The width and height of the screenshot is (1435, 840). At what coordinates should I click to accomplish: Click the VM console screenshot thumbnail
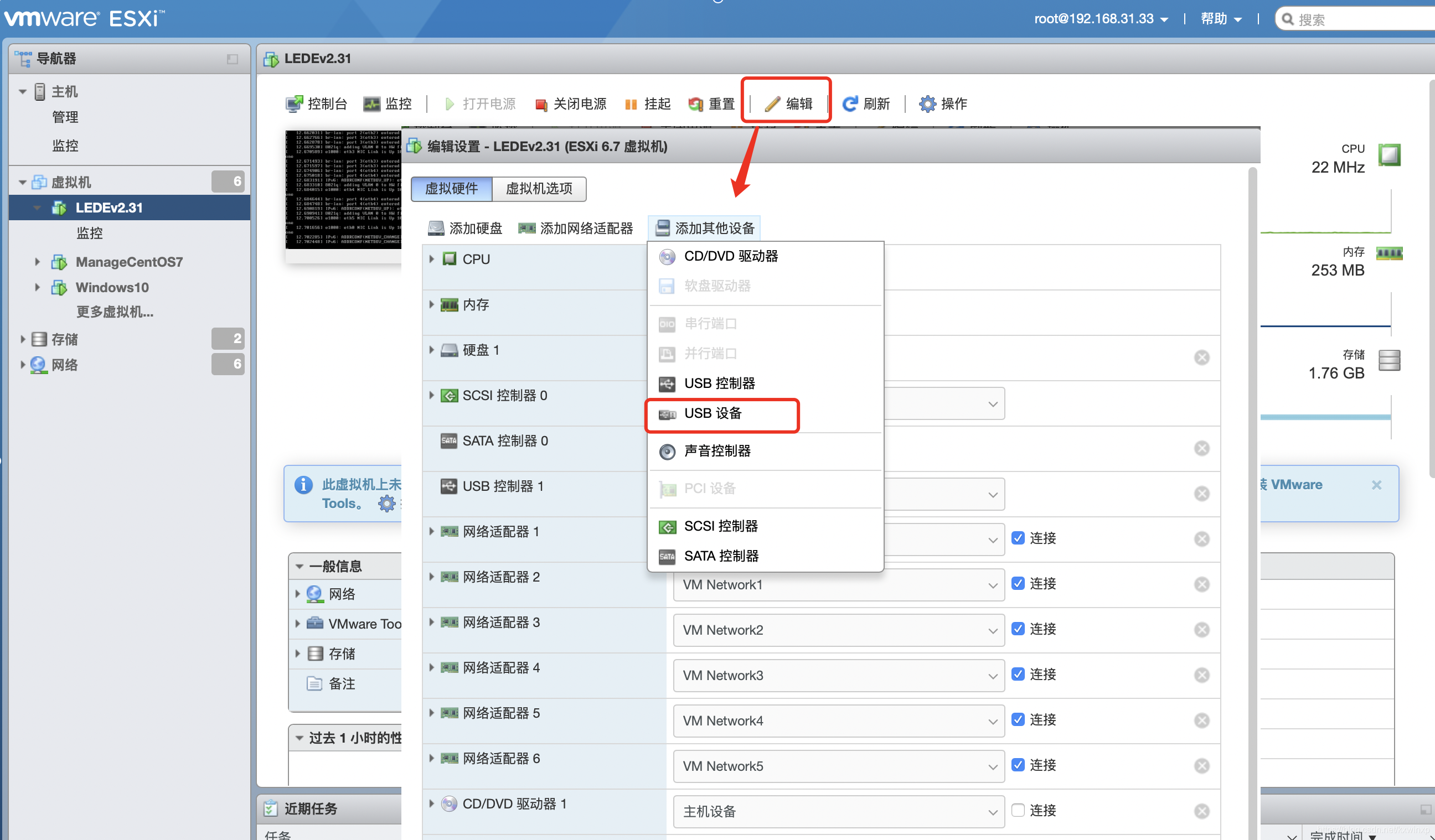[343, 189]
